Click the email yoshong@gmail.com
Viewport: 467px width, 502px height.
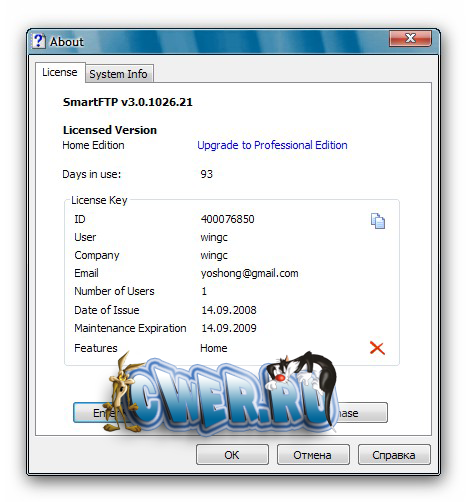249,273
